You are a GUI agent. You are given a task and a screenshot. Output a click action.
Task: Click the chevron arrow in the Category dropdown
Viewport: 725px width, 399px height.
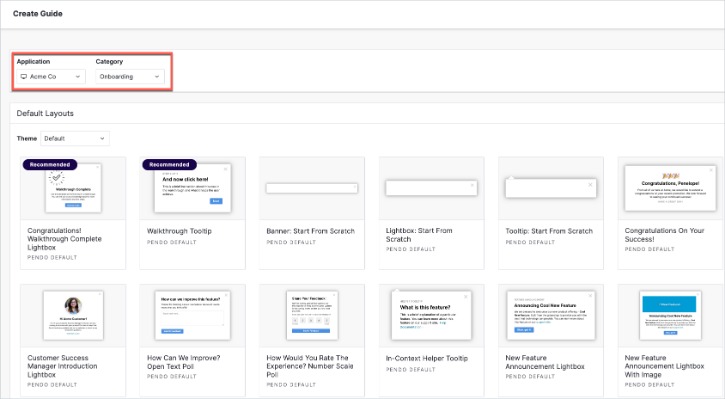pos(157,77)
